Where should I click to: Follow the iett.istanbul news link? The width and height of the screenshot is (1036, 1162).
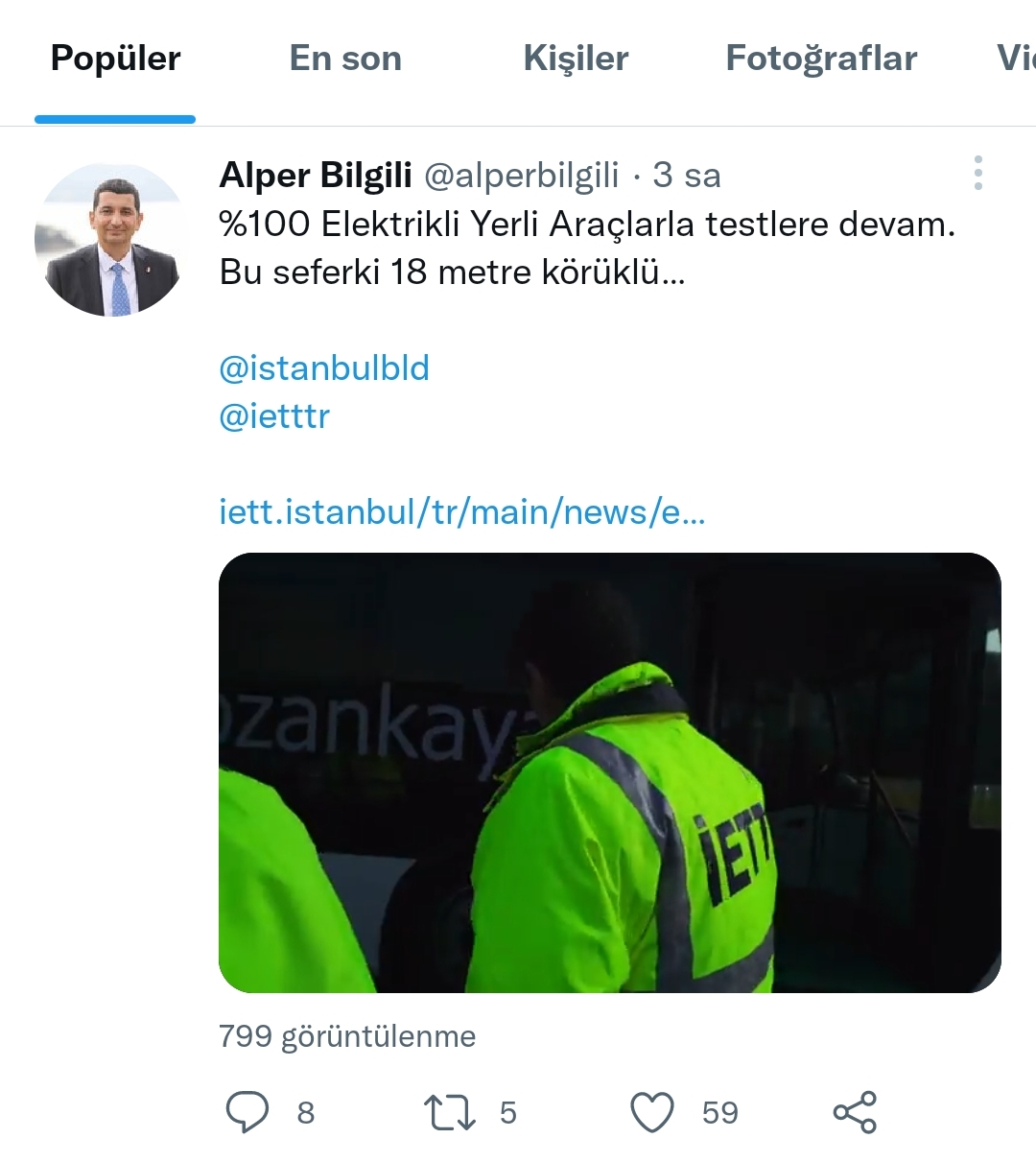462,512
